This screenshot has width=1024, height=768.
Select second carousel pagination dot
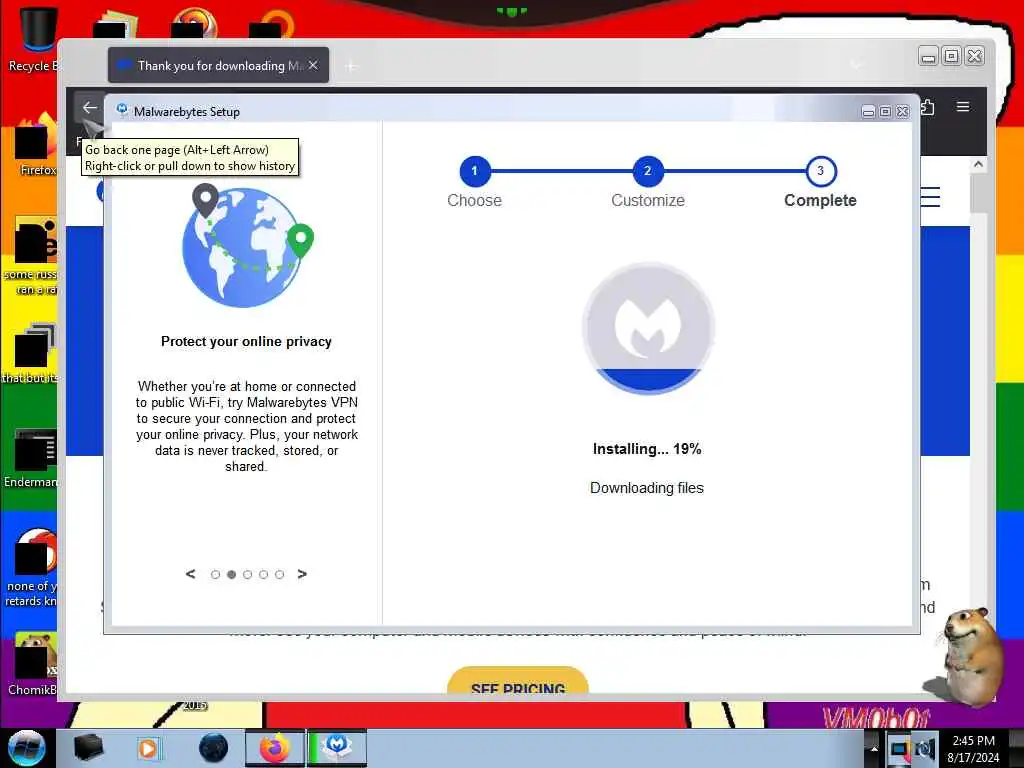click(231, 575)
